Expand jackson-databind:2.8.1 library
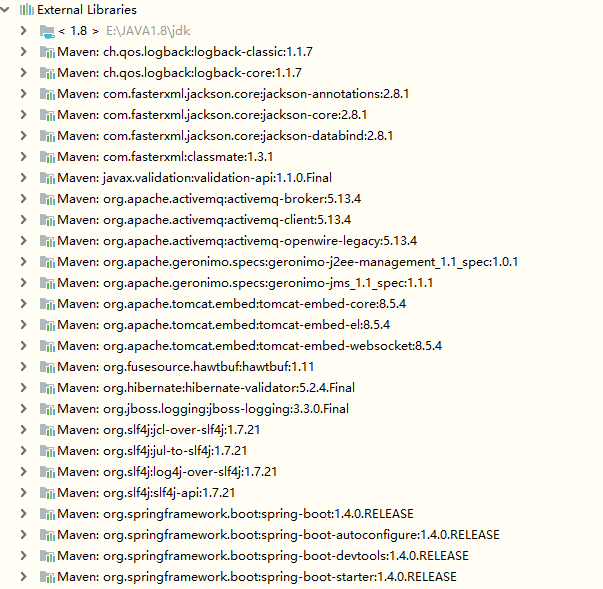The width and height of the screenshot is (603, 589). coord(23,135)
